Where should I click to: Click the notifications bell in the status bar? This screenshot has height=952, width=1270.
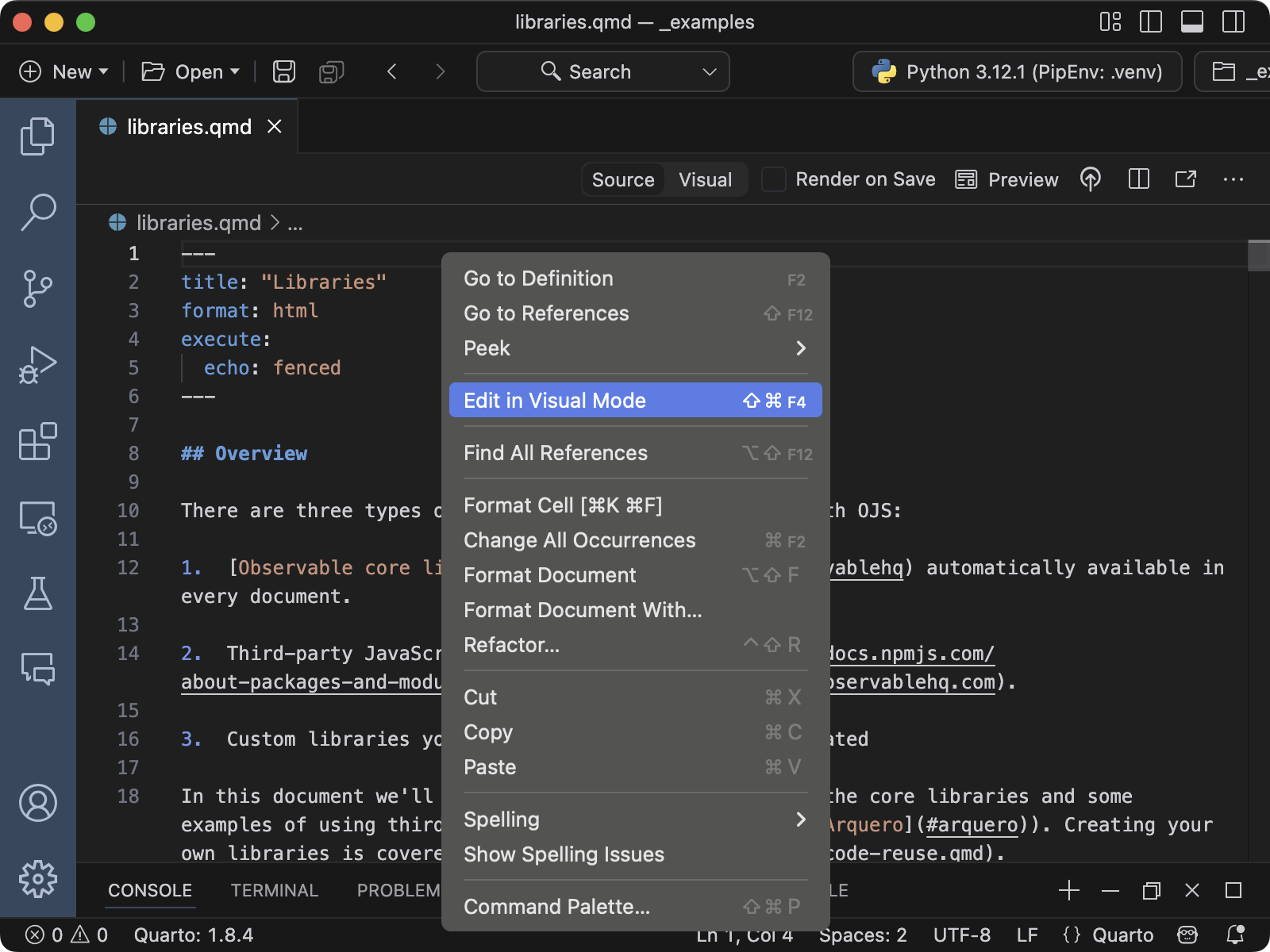[x=1235, y=935]
